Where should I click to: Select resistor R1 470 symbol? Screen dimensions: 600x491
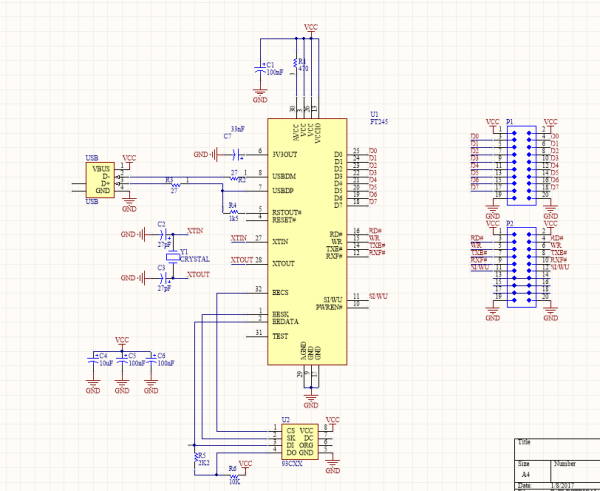pos(295,64)
